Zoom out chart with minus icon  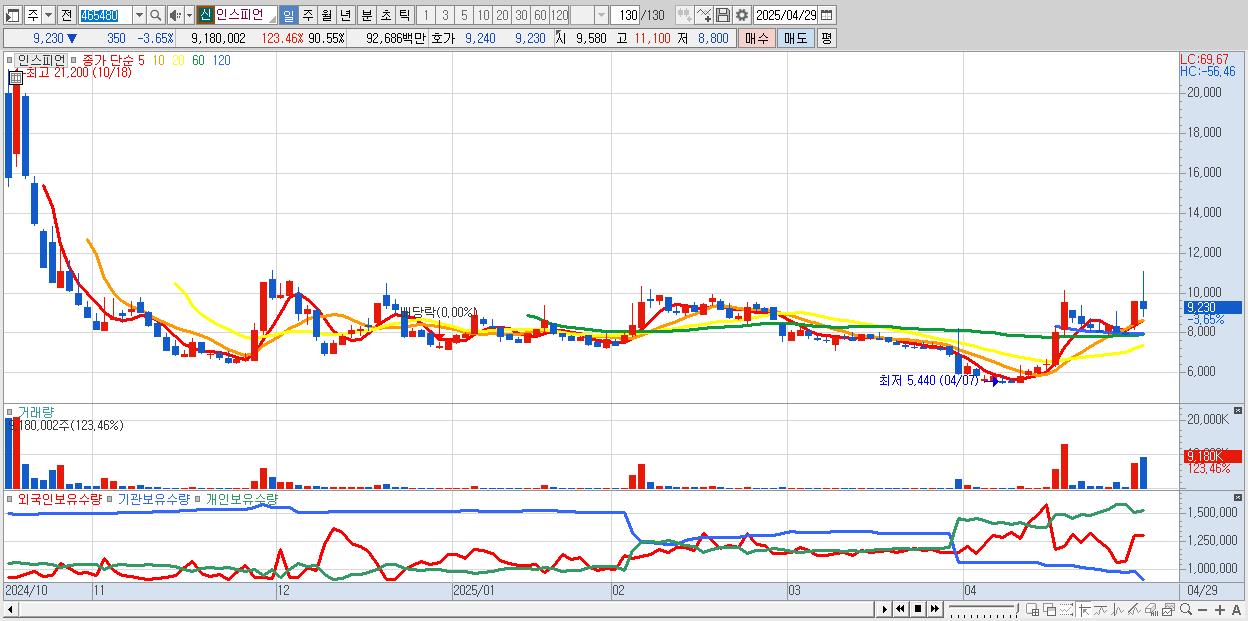[x=1203, y=609]
